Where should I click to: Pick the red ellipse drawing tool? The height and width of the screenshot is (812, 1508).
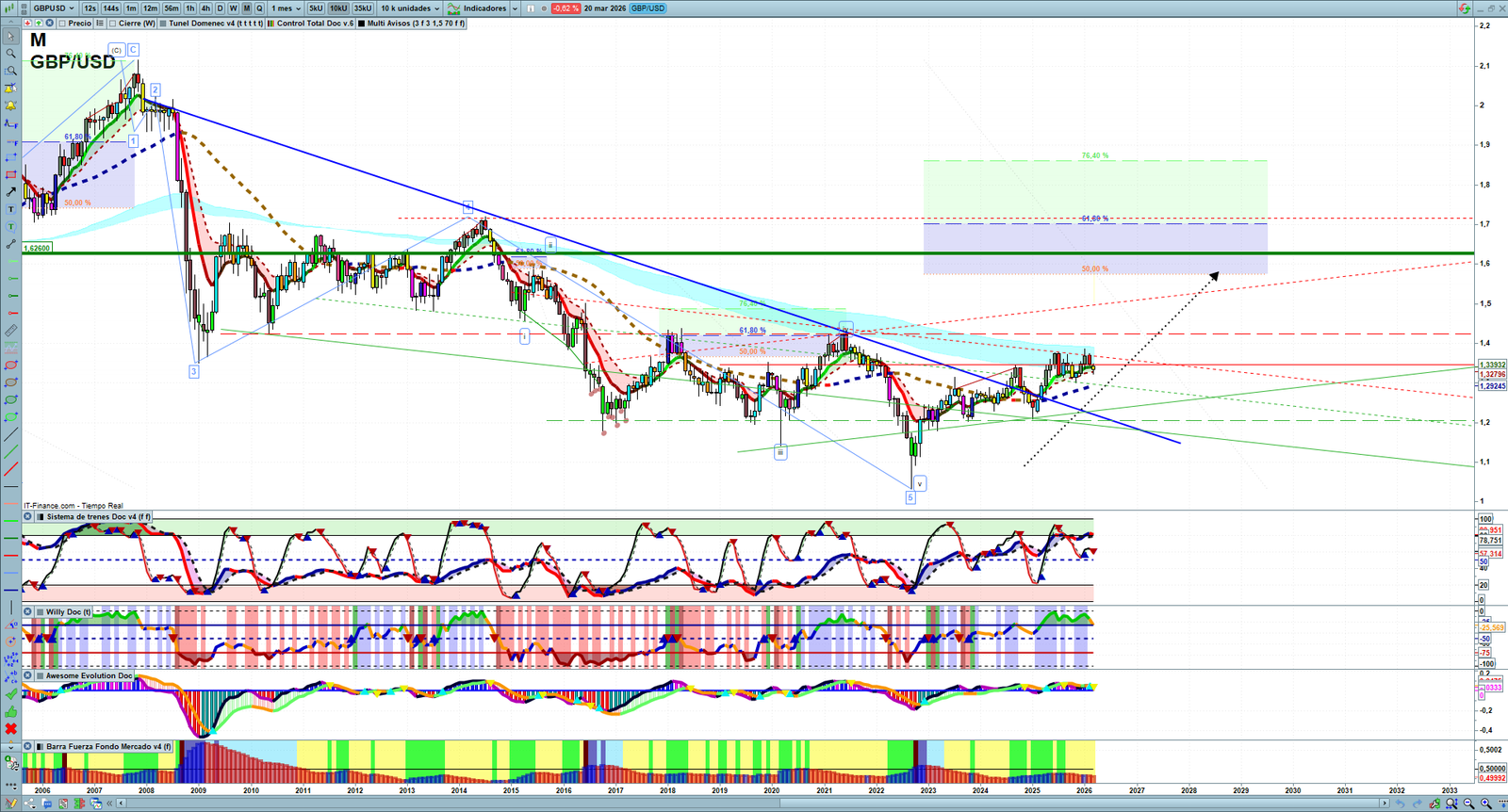10,365
